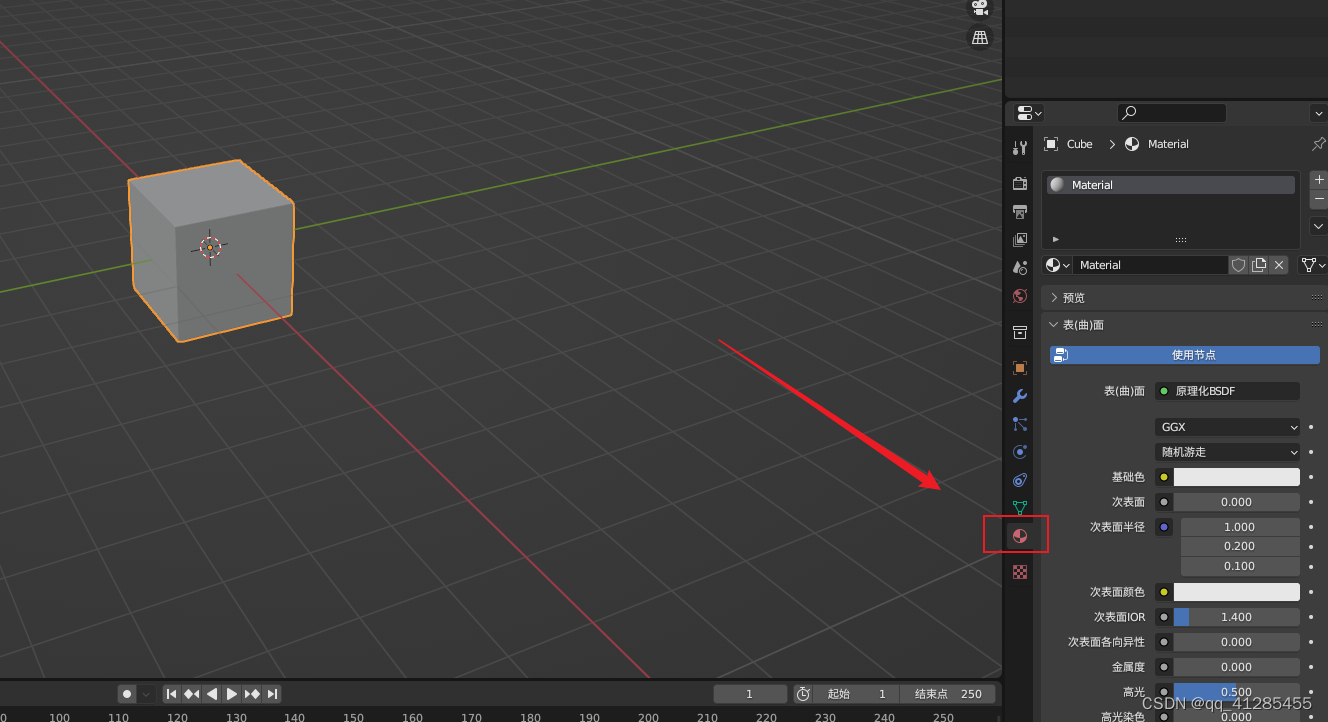Viewport: 1328px width, 722px height.
Task: Click 次表面半径 0.200 field
Action: 1240,546
